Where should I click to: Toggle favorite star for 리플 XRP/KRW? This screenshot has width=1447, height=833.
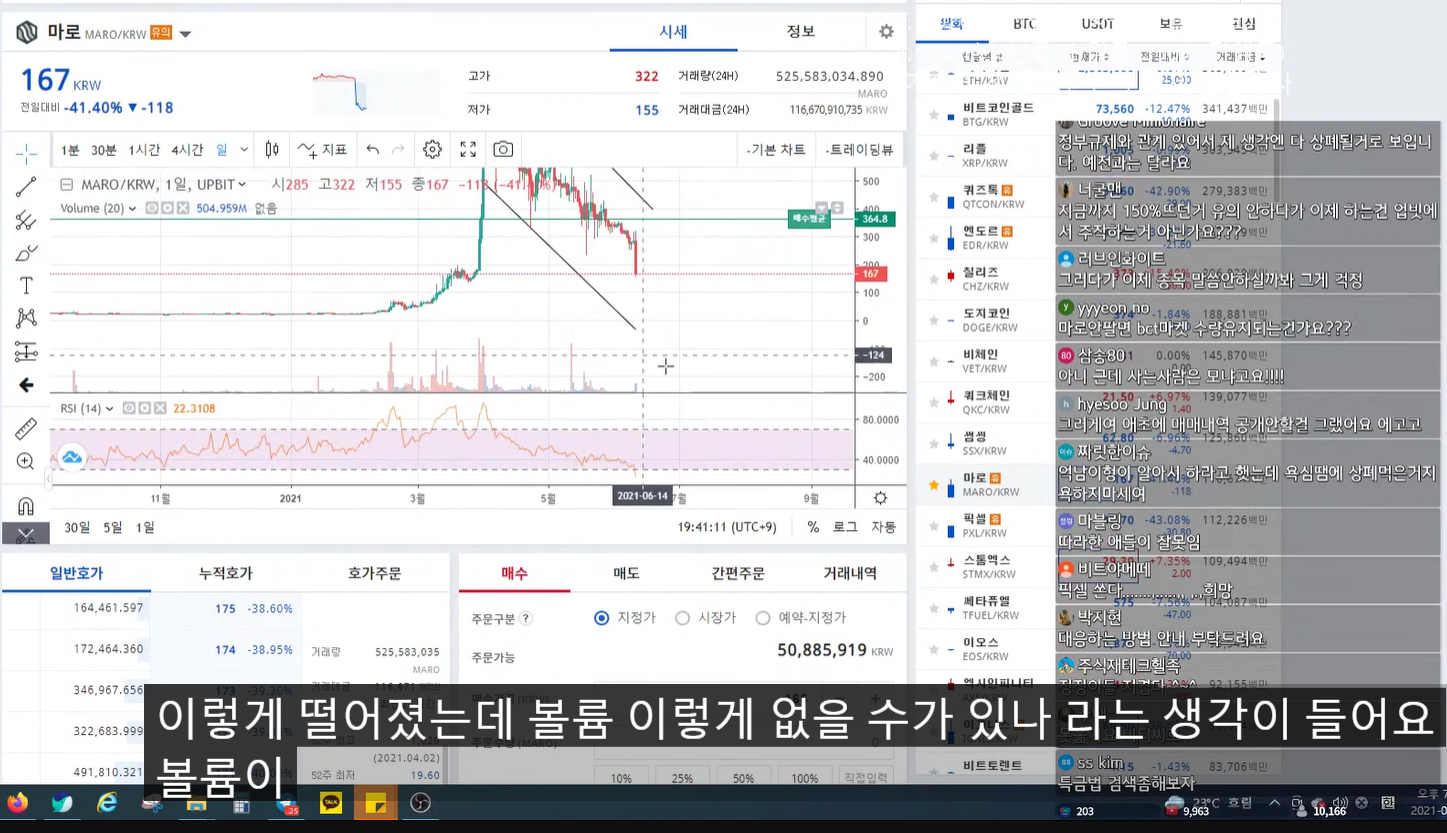[934, 155]
